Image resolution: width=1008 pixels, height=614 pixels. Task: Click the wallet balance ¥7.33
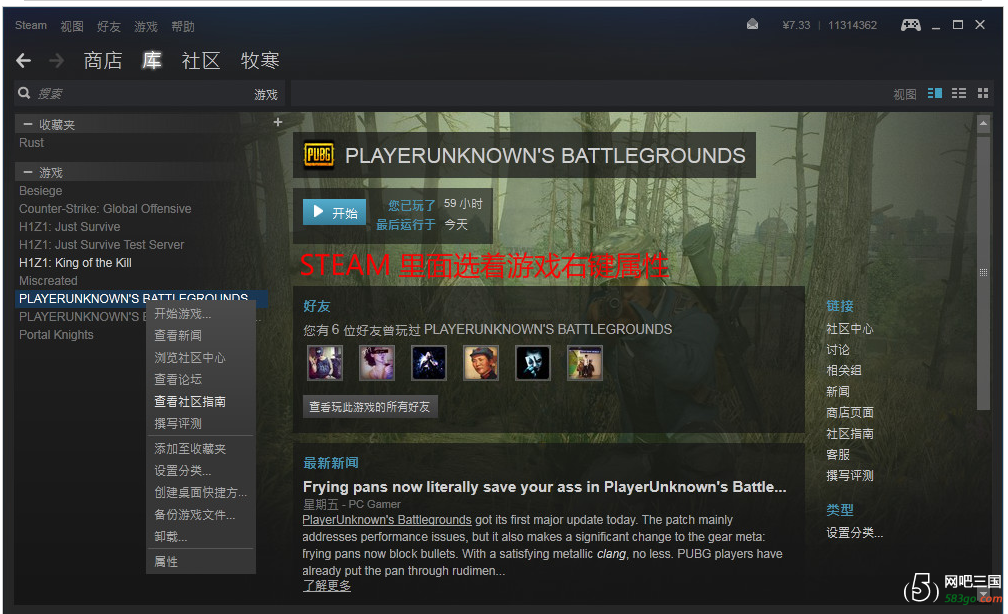click(x=796, y=25)
